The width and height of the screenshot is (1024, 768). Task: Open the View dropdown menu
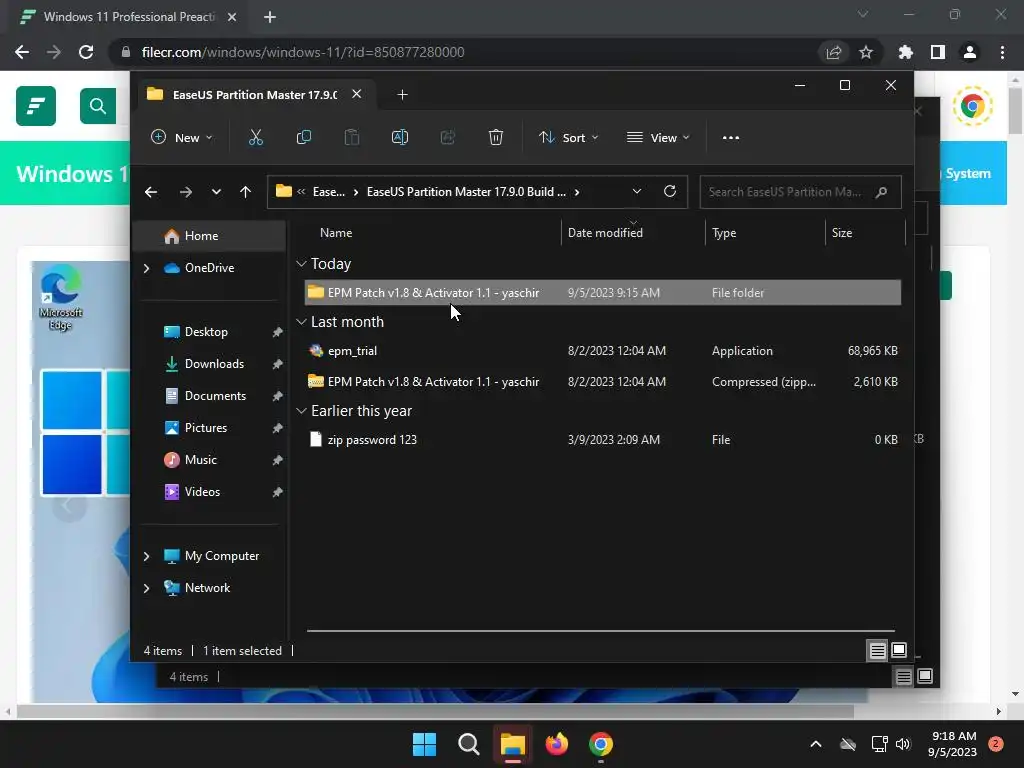tap(658, 138)
